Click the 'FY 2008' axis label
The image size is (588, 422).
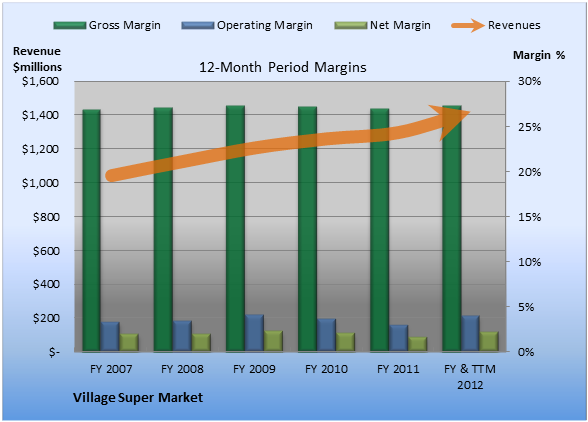point(182,369)
